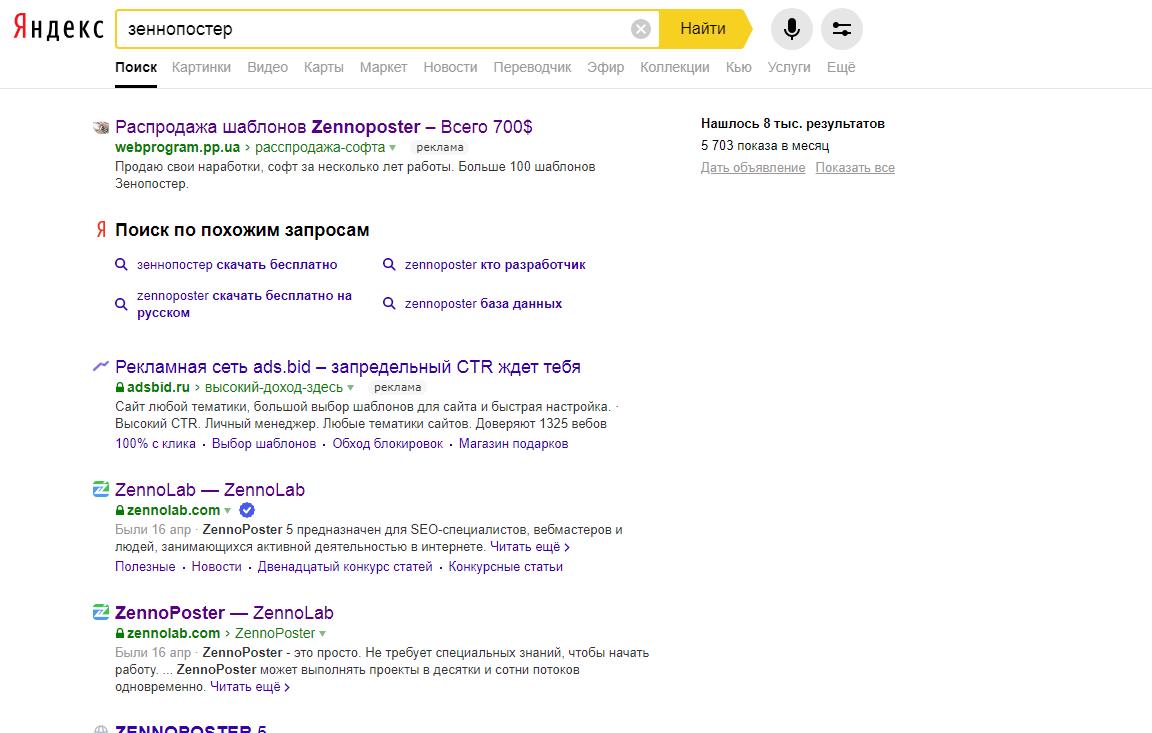Open Рекламная сеть ads.bid ad title
Screen dimensions: 1152x733
[348, 366]
